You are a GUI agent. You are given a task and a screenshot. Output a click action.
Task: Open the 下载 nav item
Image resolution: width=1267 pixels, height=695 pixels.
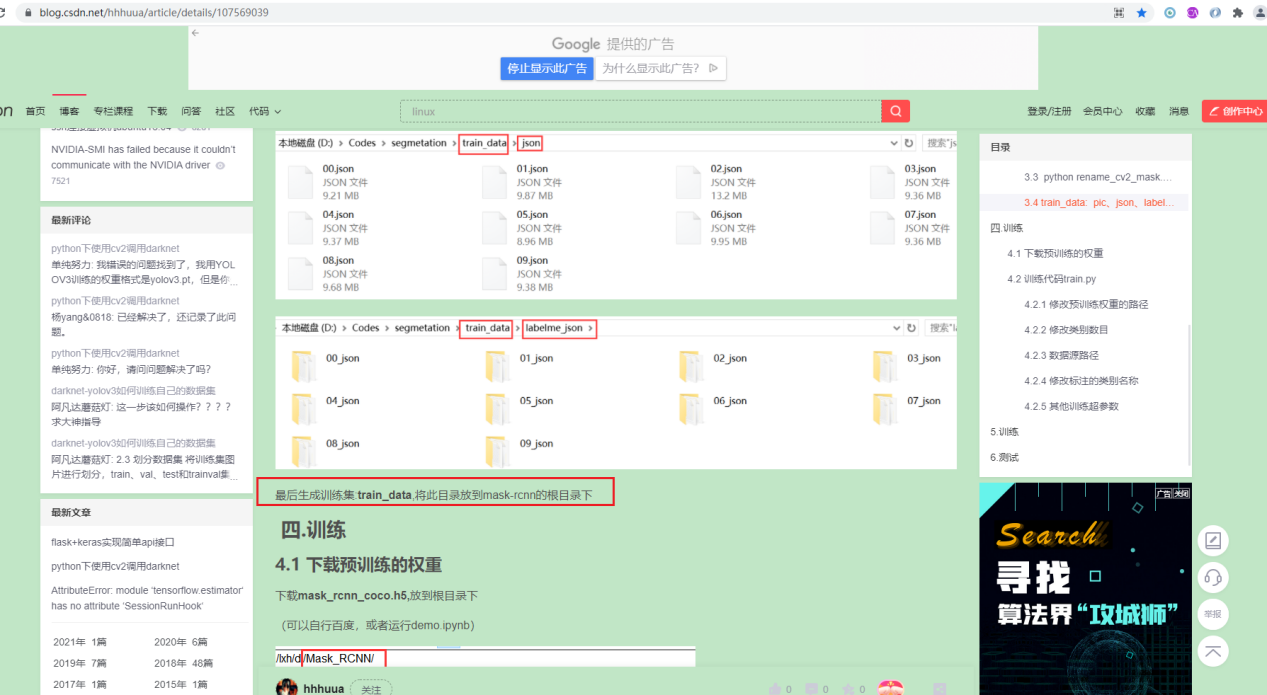(157, 111)
